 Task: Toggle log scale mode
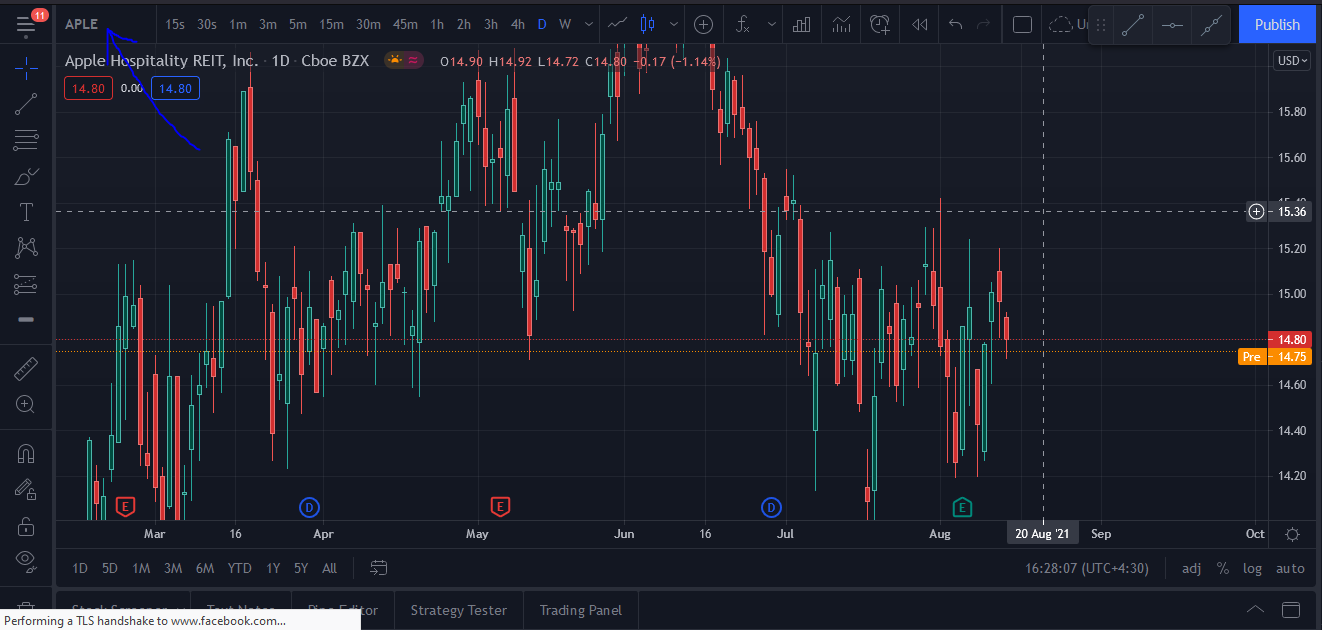coord(1252,568)
